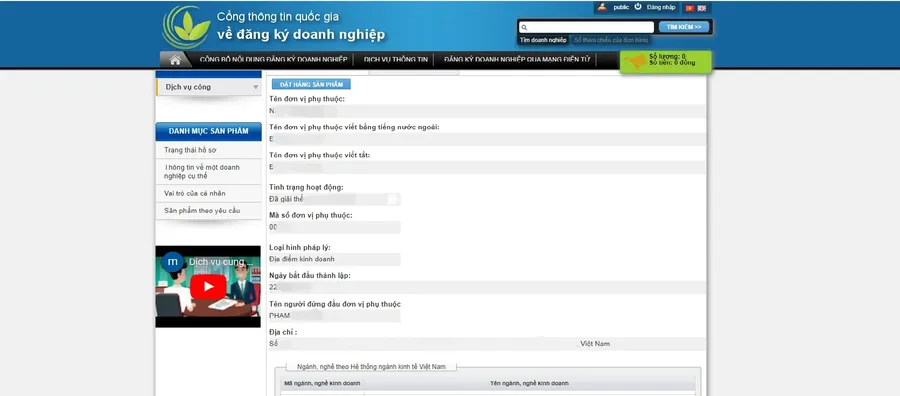Click the portal title về đăng ký doanh nghiệp
This screenshot has width=900, height=396.
[x=301, y=34]
